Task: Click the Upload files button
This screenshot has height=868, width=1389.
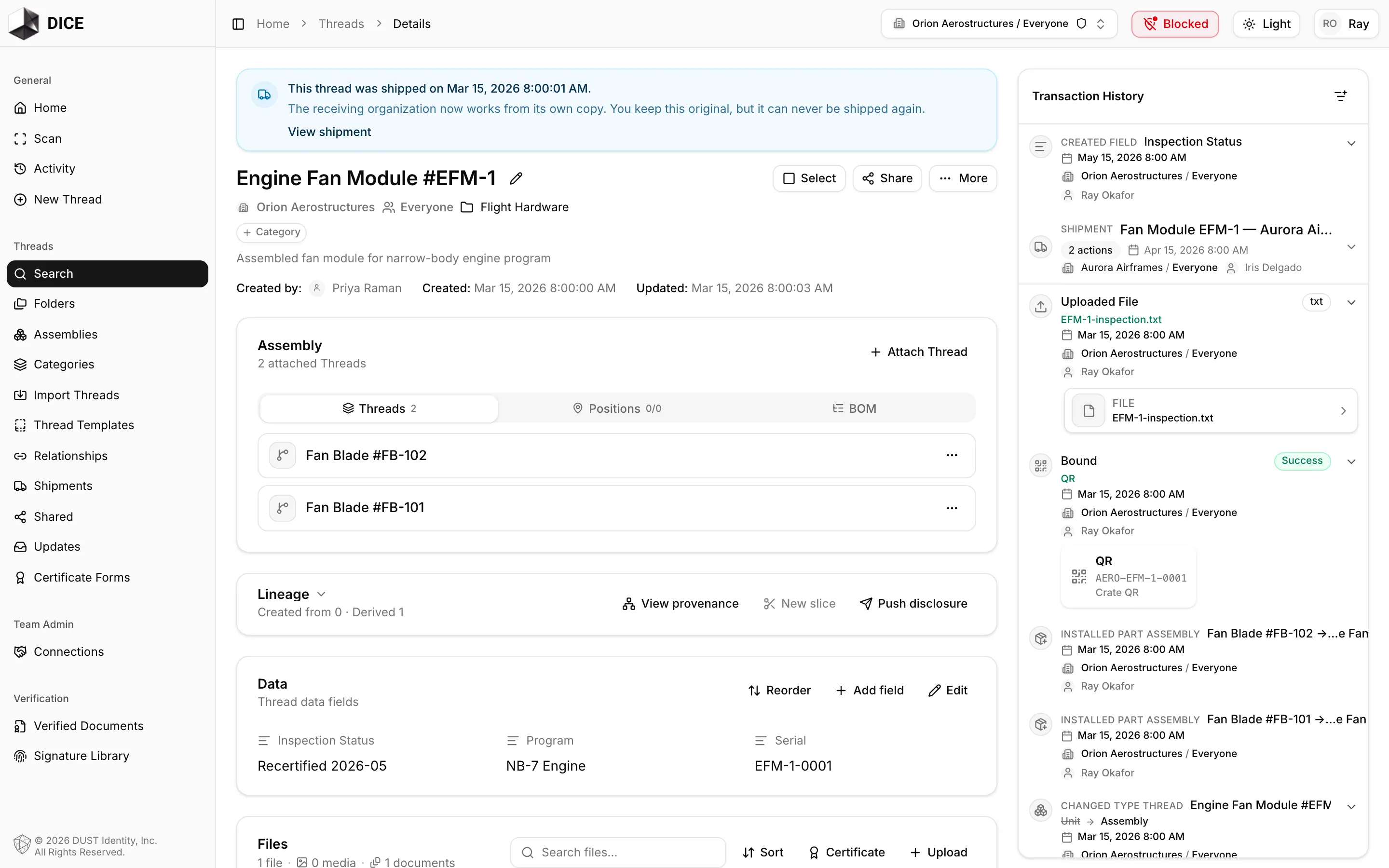Action: (x=939, y=853)
